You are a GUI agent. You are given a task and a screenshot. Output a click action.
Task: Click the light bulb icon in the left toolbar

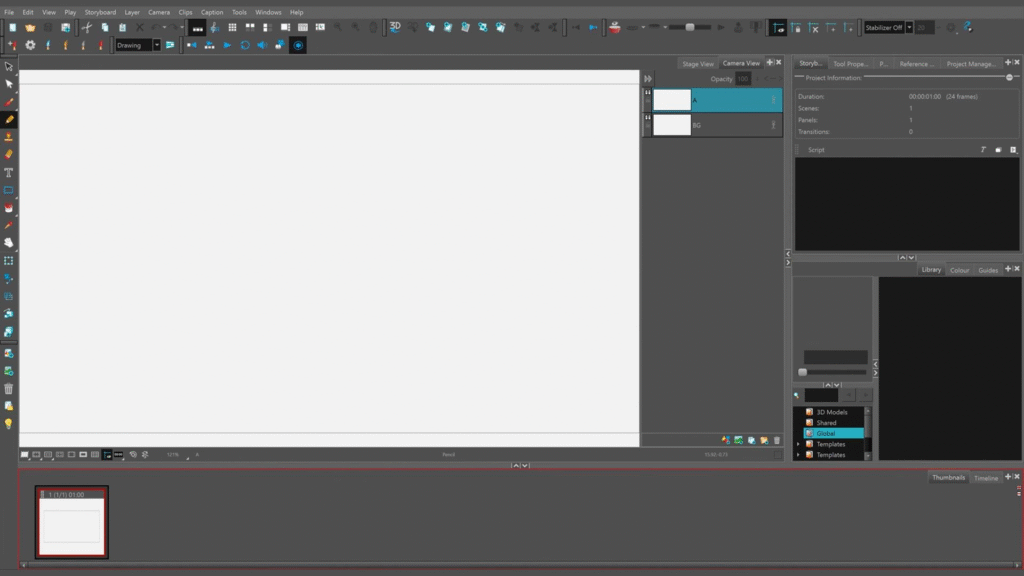point(9,424)
